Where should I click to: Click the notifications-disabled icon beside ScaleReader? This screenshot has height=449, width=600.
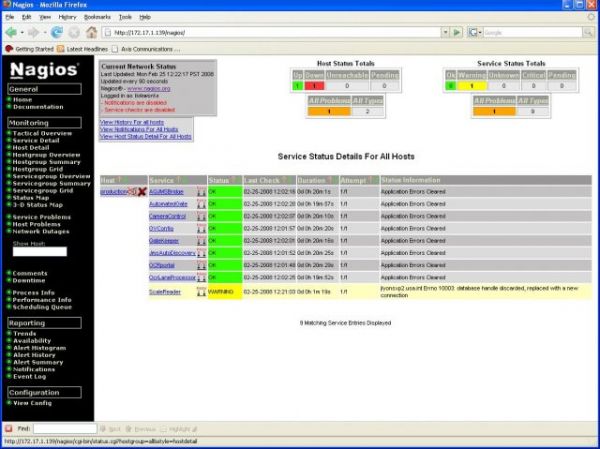pyautogui.click(x=201, y=291)
